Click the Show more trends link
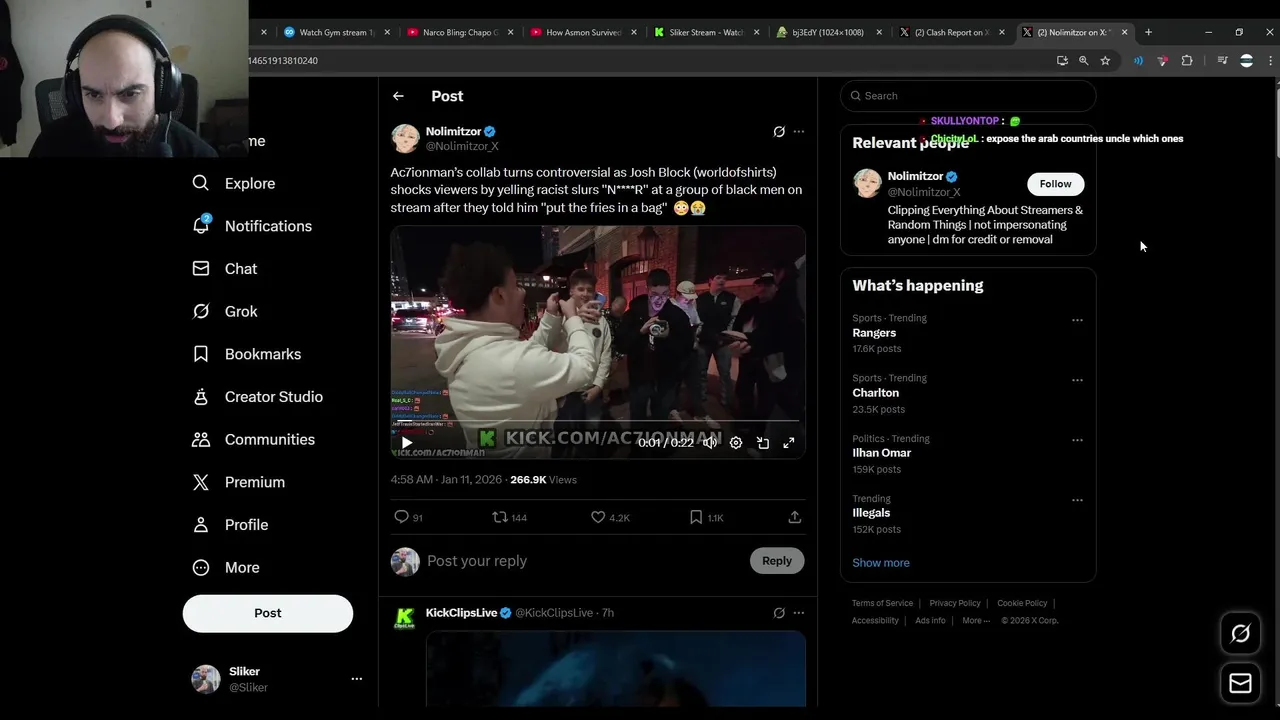Image resolution: width=1280 pixels, height=720 pixels. pos(881,563)
